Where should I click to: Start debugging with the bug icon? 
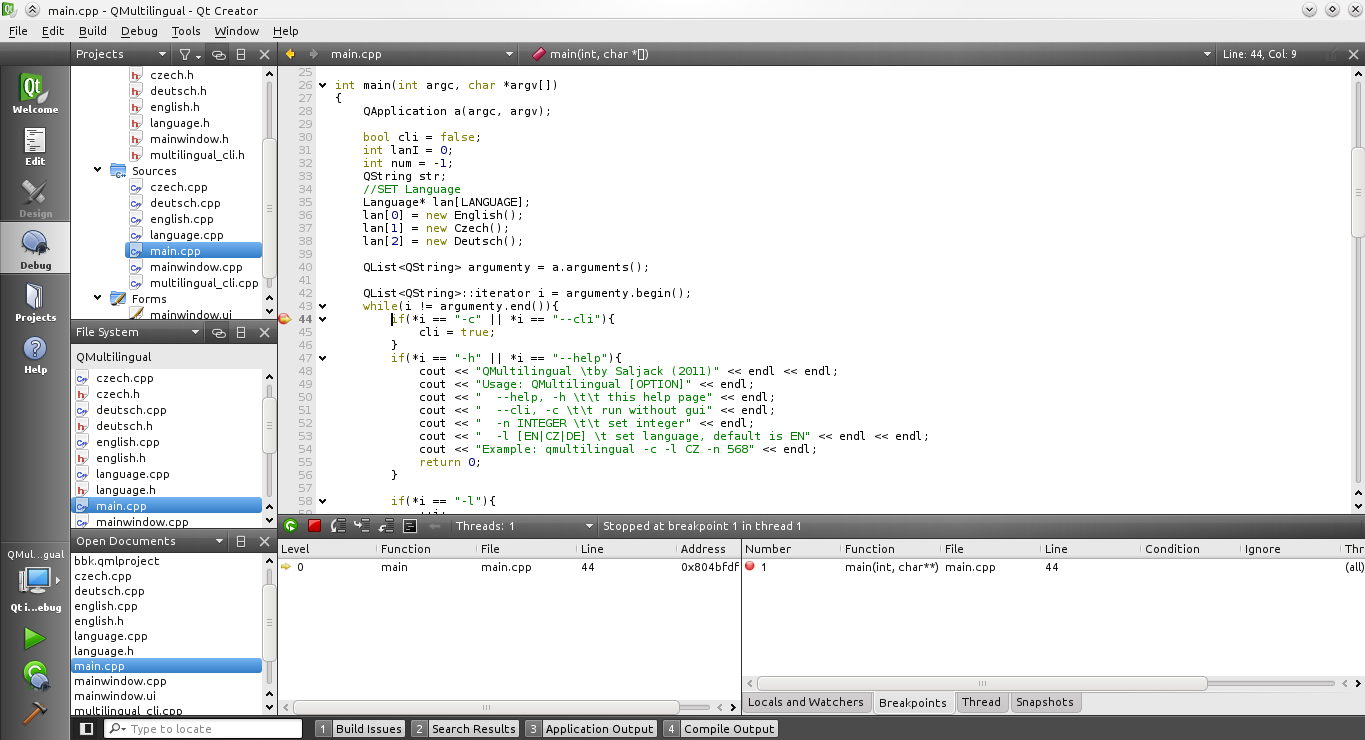click(35, 675)
